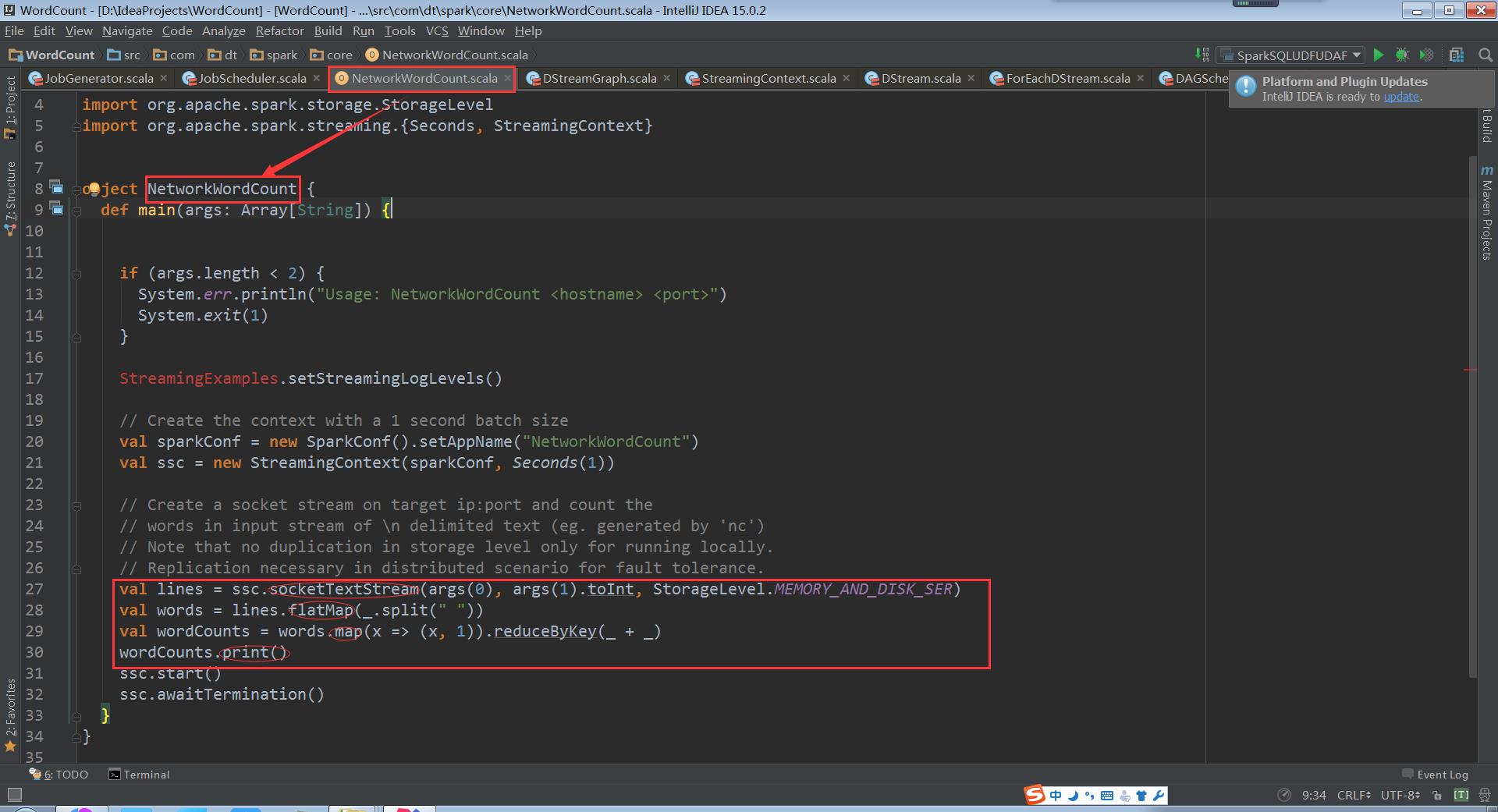The height and width of the screenshot is (812, 1498).
Task: Open Sogou soft keyboard icon
Action: tap(1107, 796)
